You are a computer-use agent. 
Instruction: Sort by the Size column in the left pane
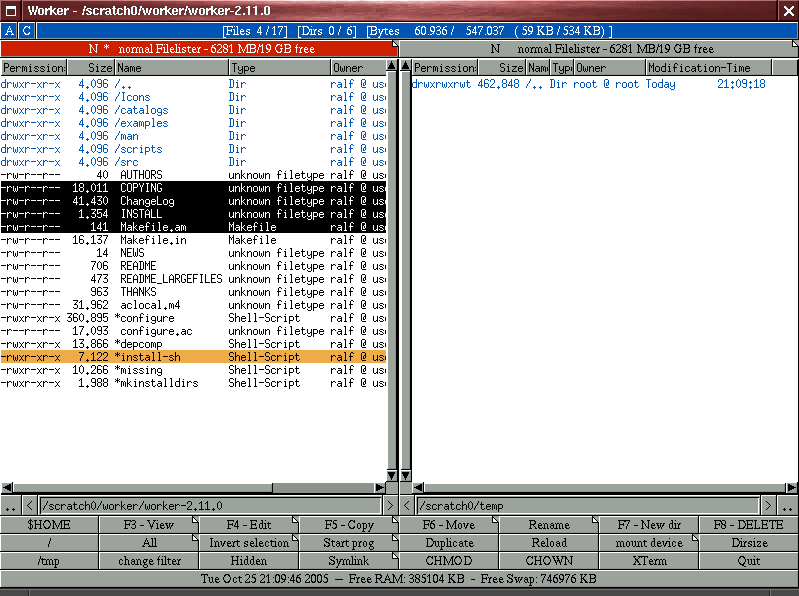point(90,68)
